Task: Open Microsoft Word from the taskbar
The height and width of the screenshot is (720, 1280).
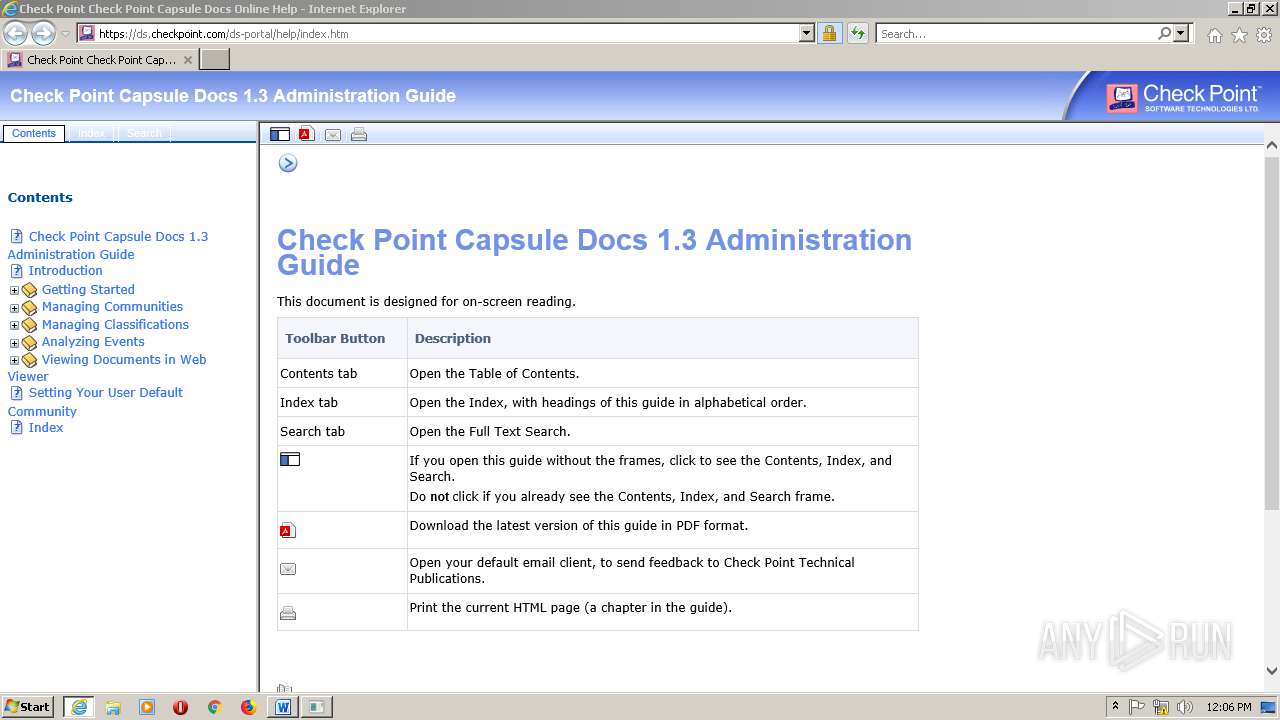Action: click(282, 707)
